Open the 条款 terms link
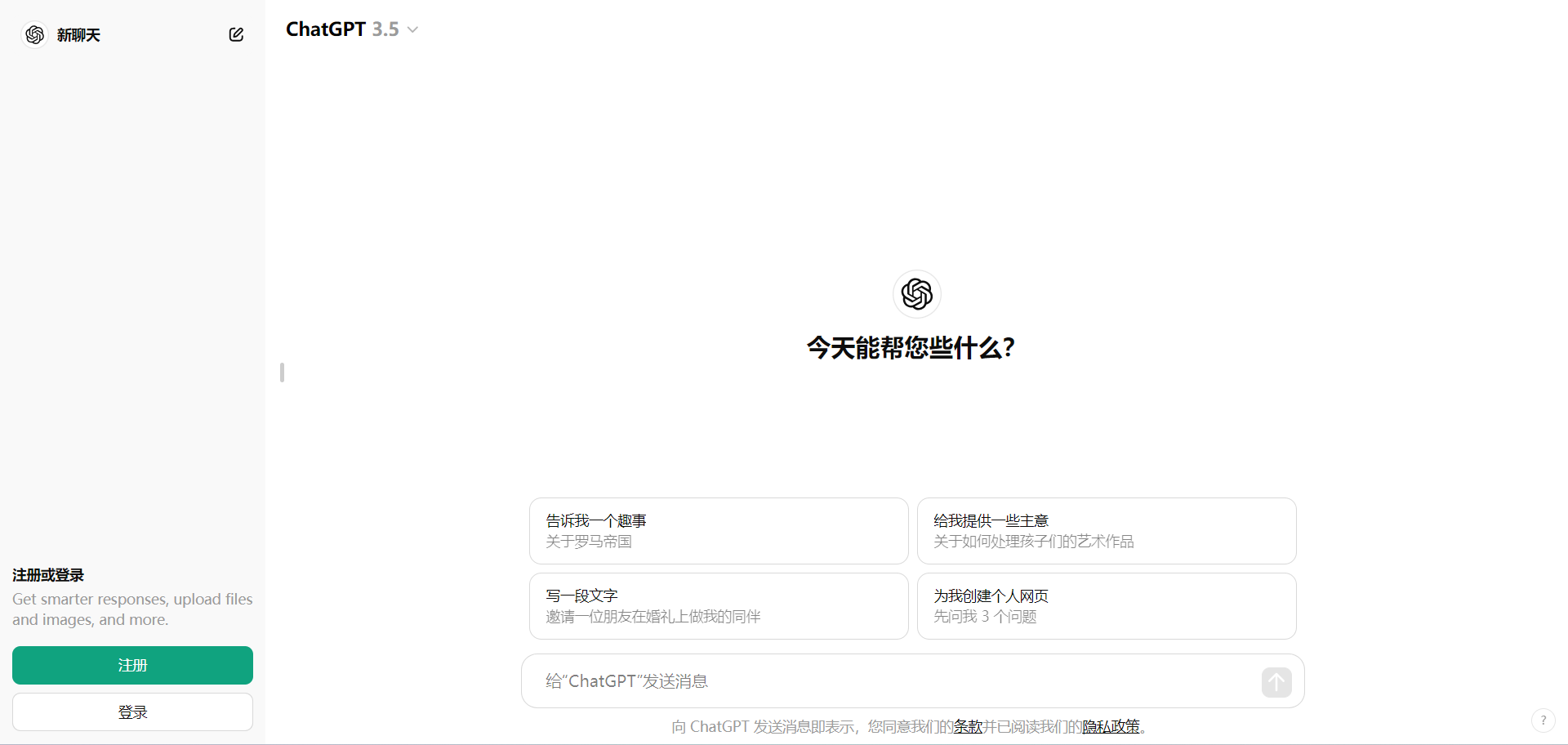Screen dimensions: 1568x745 click(x=968, y=726)
